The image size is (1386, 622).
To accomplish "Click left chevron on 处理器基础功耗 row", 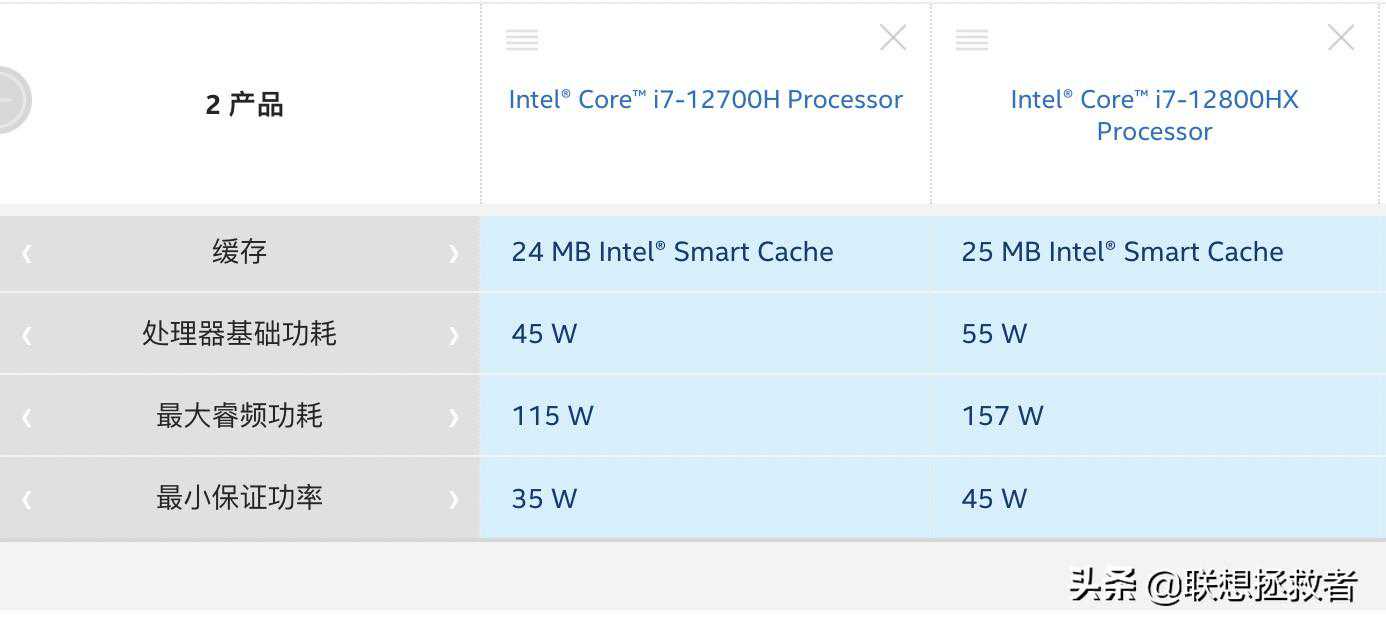I will tap(27, 336).
